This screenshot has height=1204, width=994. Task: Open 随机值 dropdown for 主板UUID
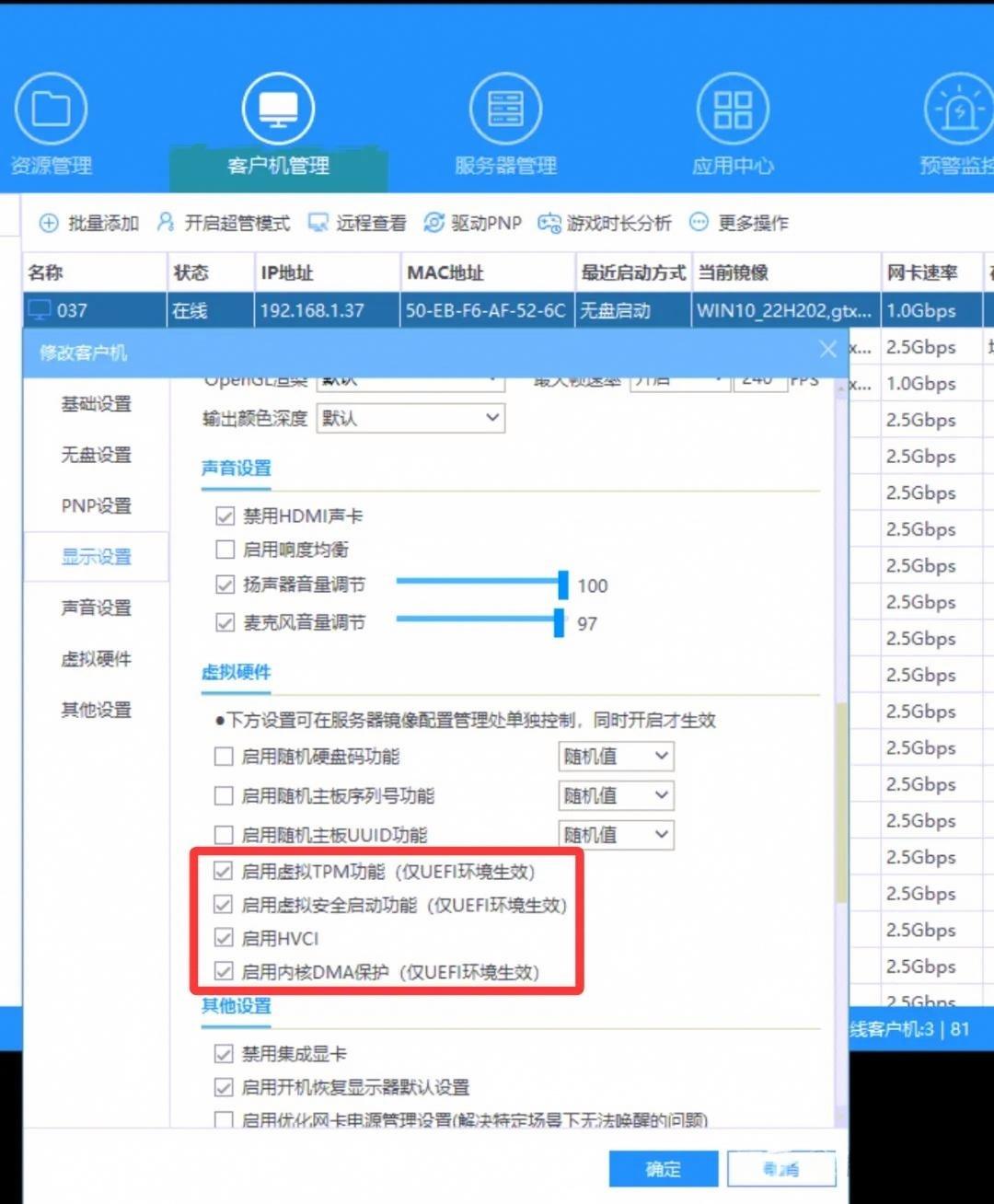pyautogui.click(x=616, y=835)
